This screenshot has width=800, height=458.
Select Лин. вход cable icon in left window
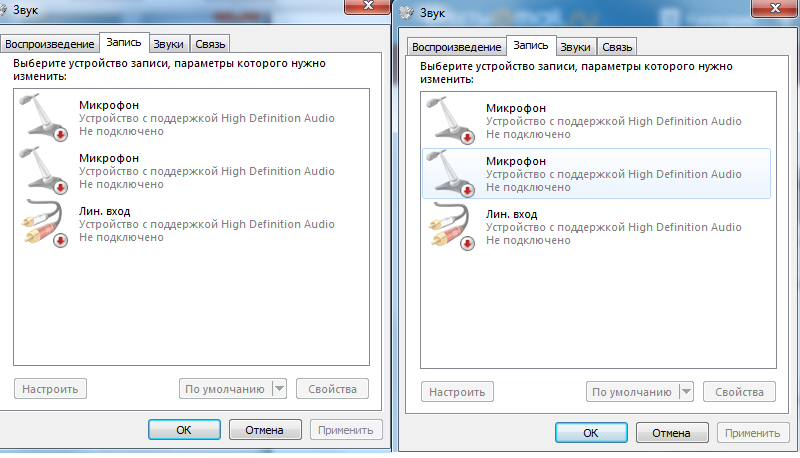click(x=43, y=223)
